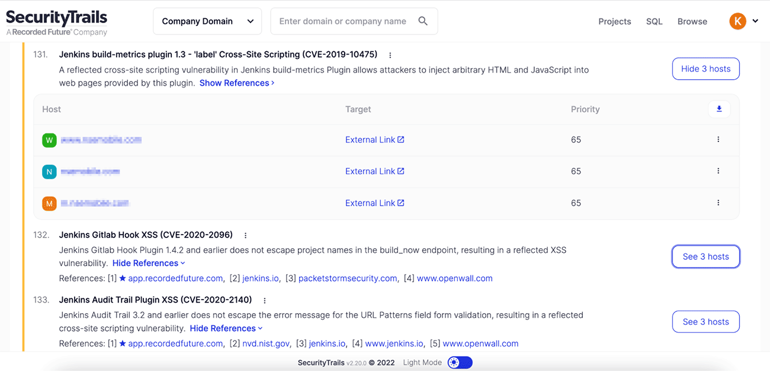Click See 3 hosts for Audit Trail Plugin
The height and width of the screenshot is (371, 770).
coord(706,322)
